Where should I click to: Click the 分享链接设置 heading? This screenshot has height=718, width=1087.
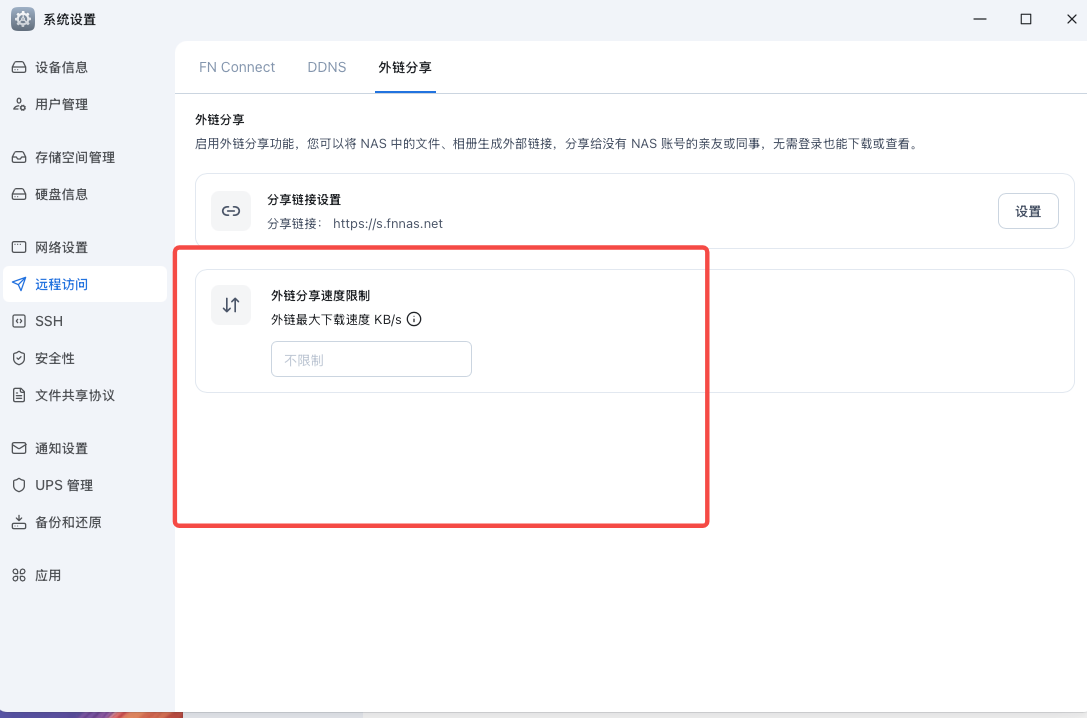pyautogui.click(x=304, y=200)
